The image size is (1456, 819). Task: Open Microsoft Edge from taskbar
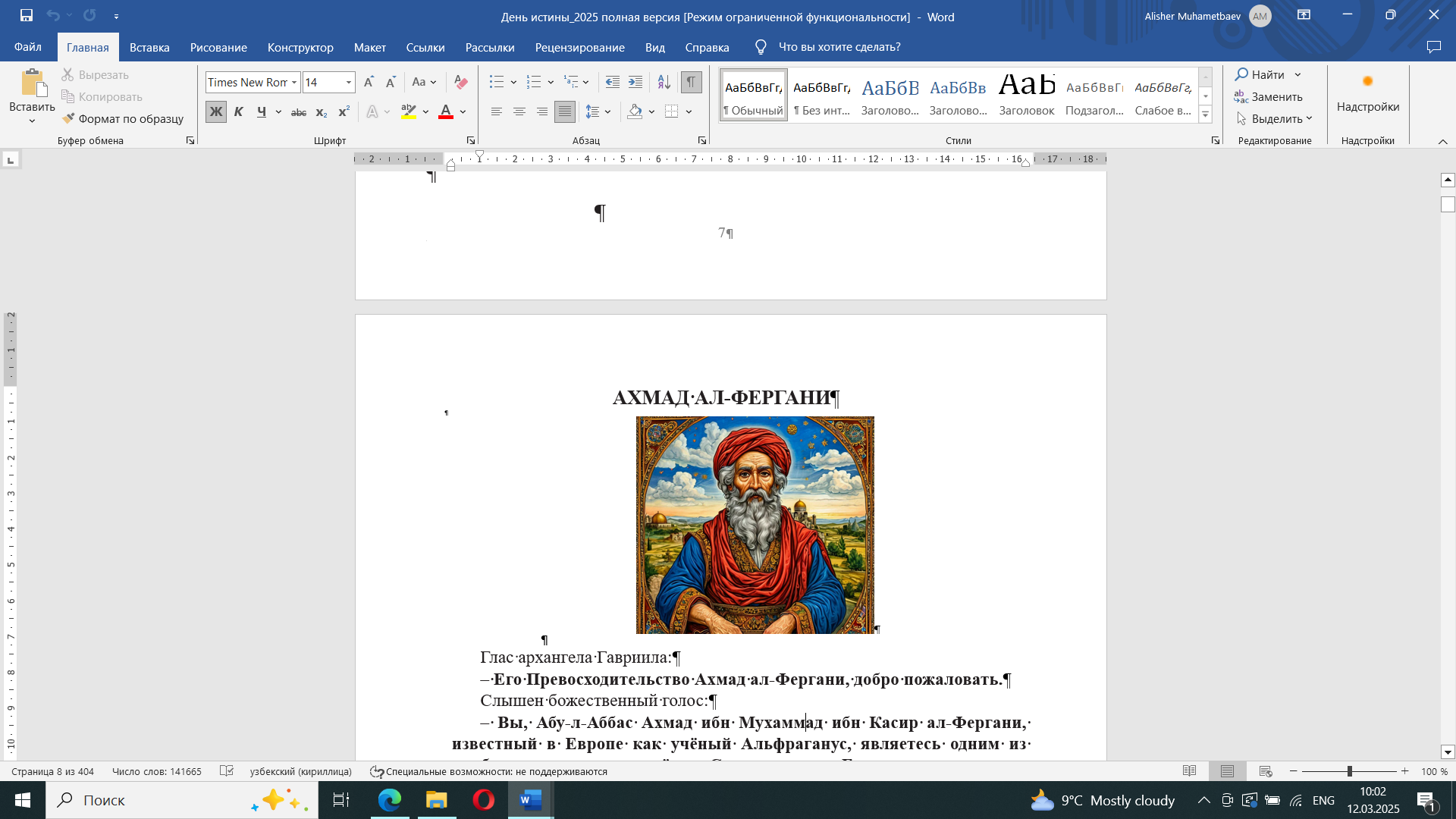(x=390, y=800)
